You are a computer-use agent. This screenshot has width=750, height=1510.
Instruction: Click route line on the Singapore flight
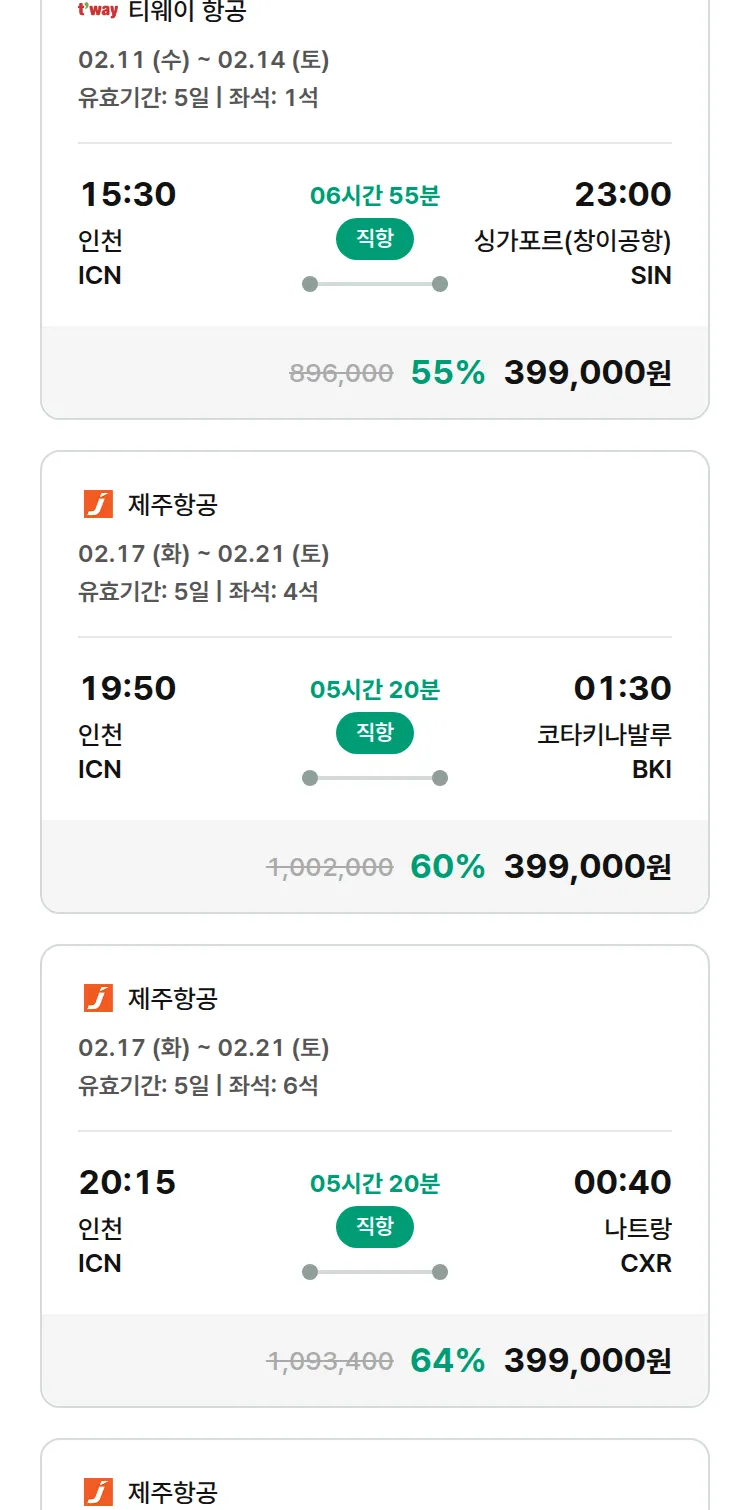pos(375,284)
